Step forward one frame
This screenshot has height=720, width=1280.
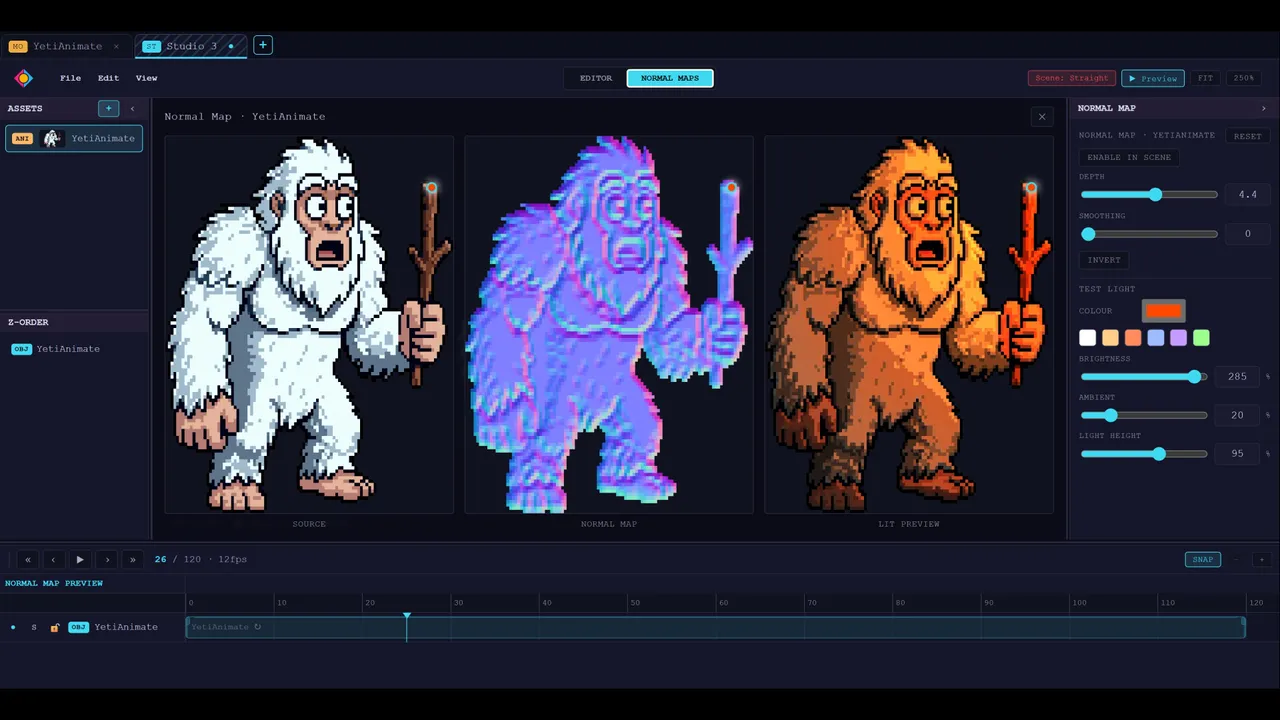click(x=107, y=560)
